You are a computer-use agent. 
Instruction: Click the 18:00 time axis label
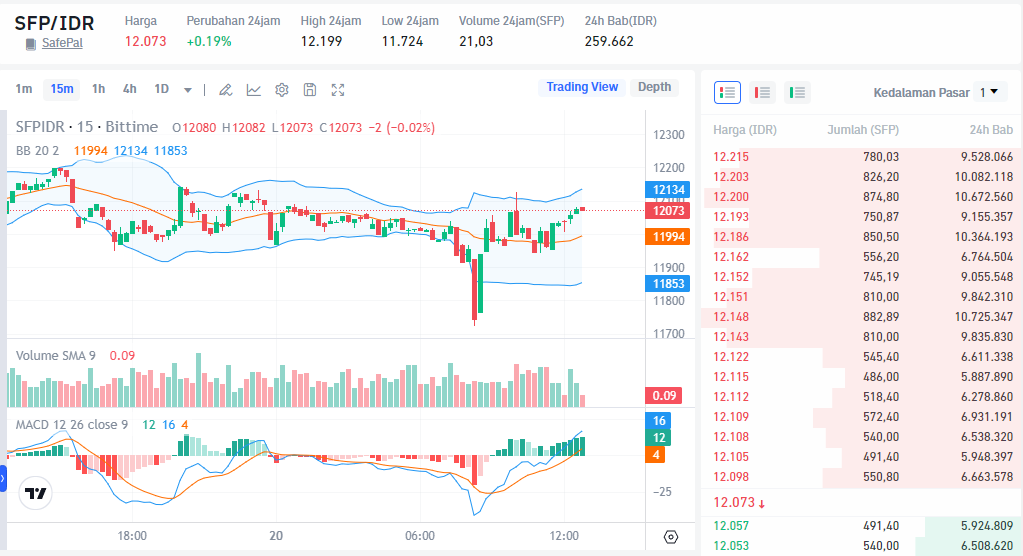(x=132, y=536)
